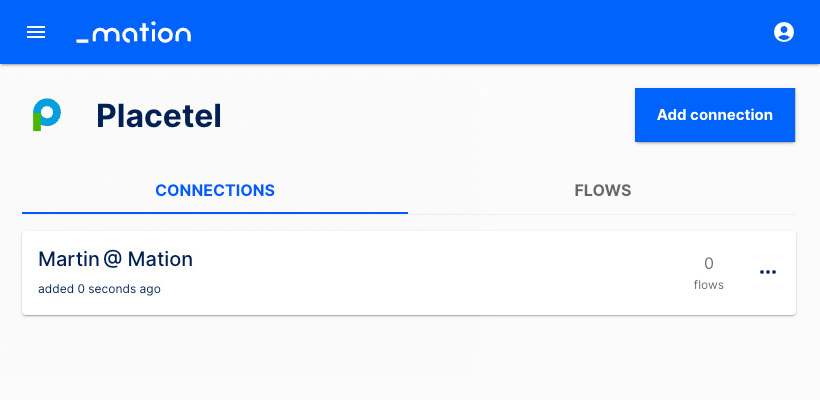Click blank blue header bar area
The image size is (820, 400).
(x=471, y=32)
